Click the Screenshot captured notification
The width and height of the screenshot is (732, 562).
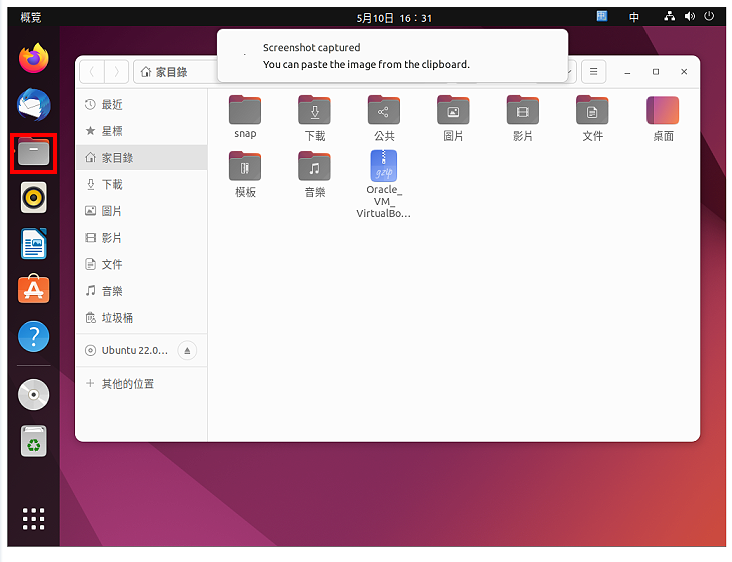(393, 56)
